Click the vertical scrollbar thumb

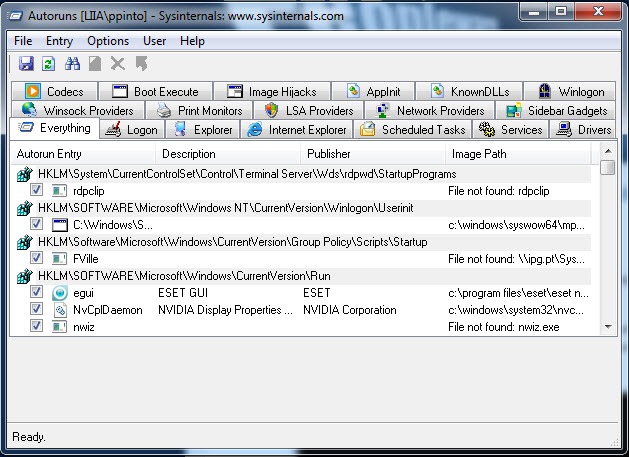click(608, 167)
